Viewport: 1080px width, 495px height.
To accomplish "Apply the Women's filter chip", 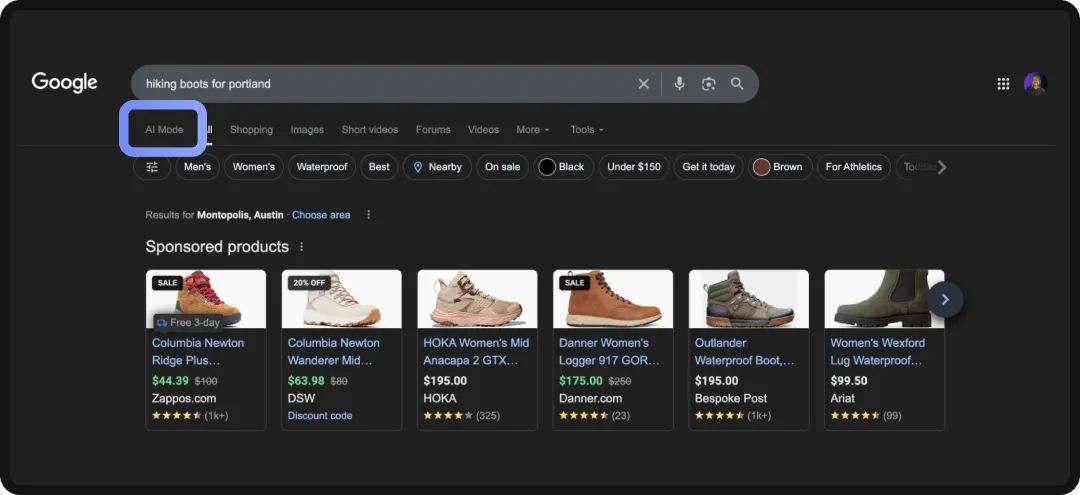I will 253,167.
